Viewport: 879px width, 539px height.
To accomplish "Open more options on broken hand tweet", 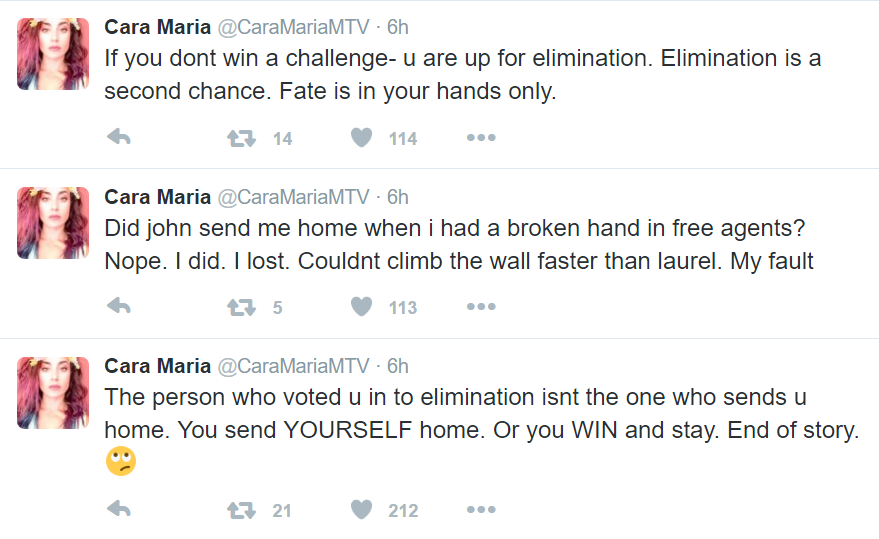I will pyautogui.click(x=481, y=307).
